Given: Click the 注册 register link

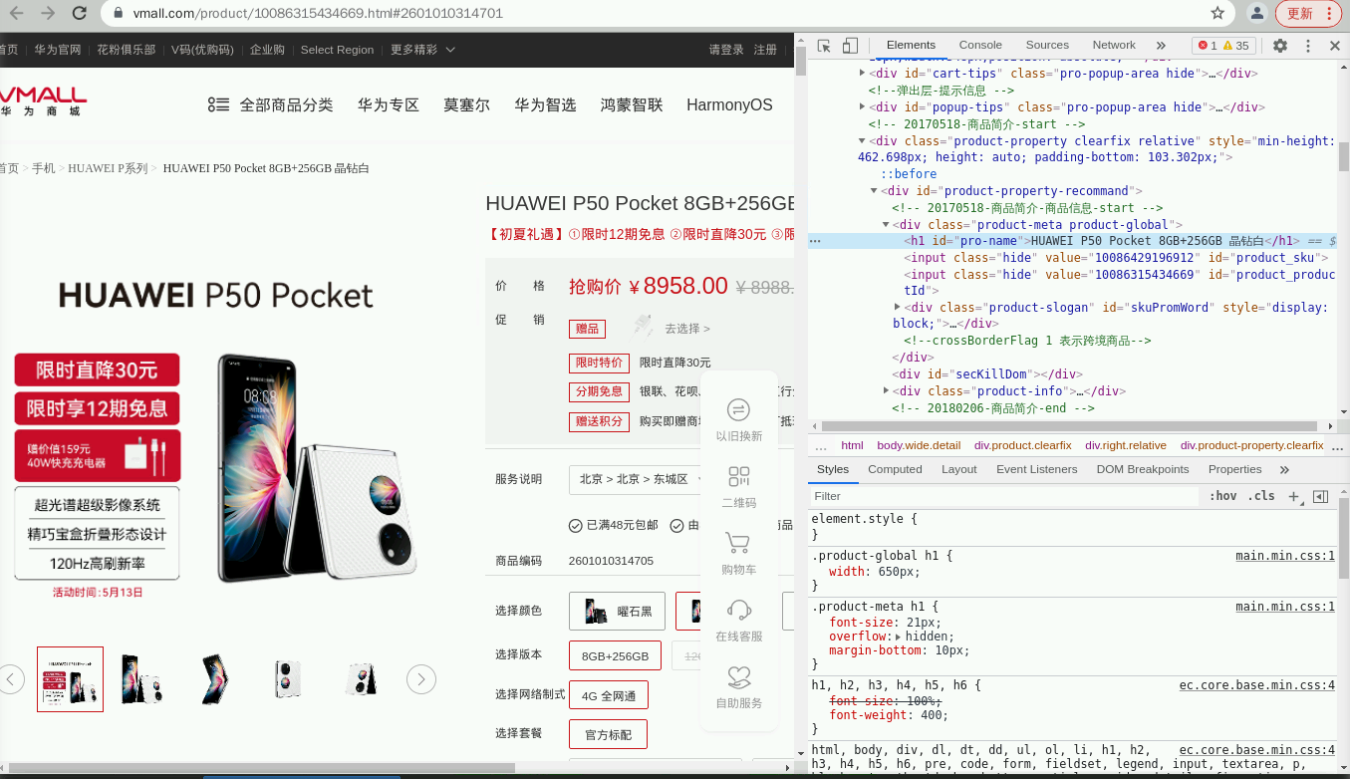Looking at the screenshot, I should pyautogui.click(x=765, y=50).
